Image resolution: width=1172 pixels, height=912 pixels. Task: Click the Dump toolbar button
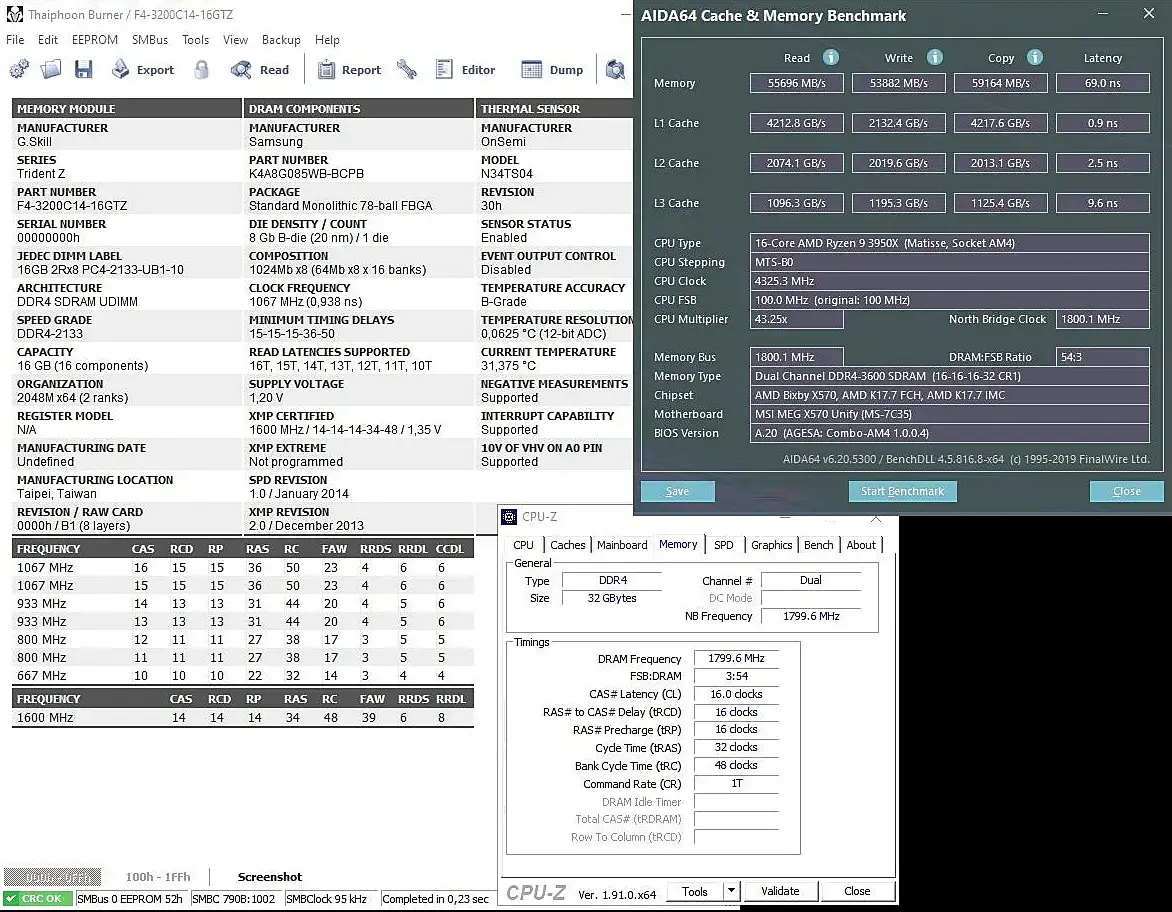(x=552, y=70)
